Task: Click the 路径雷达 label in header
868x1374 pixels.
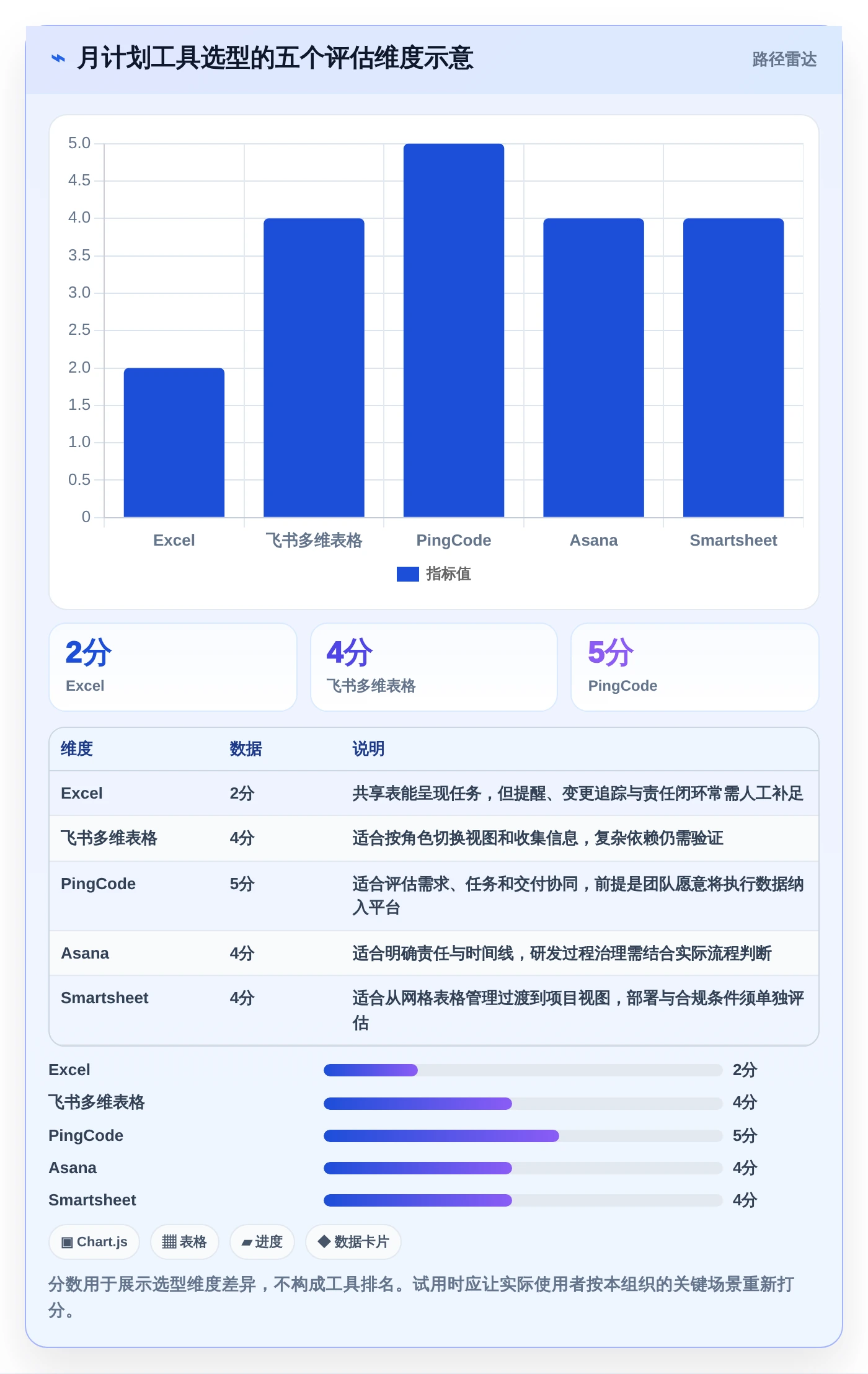Action: tap(784, 59)
